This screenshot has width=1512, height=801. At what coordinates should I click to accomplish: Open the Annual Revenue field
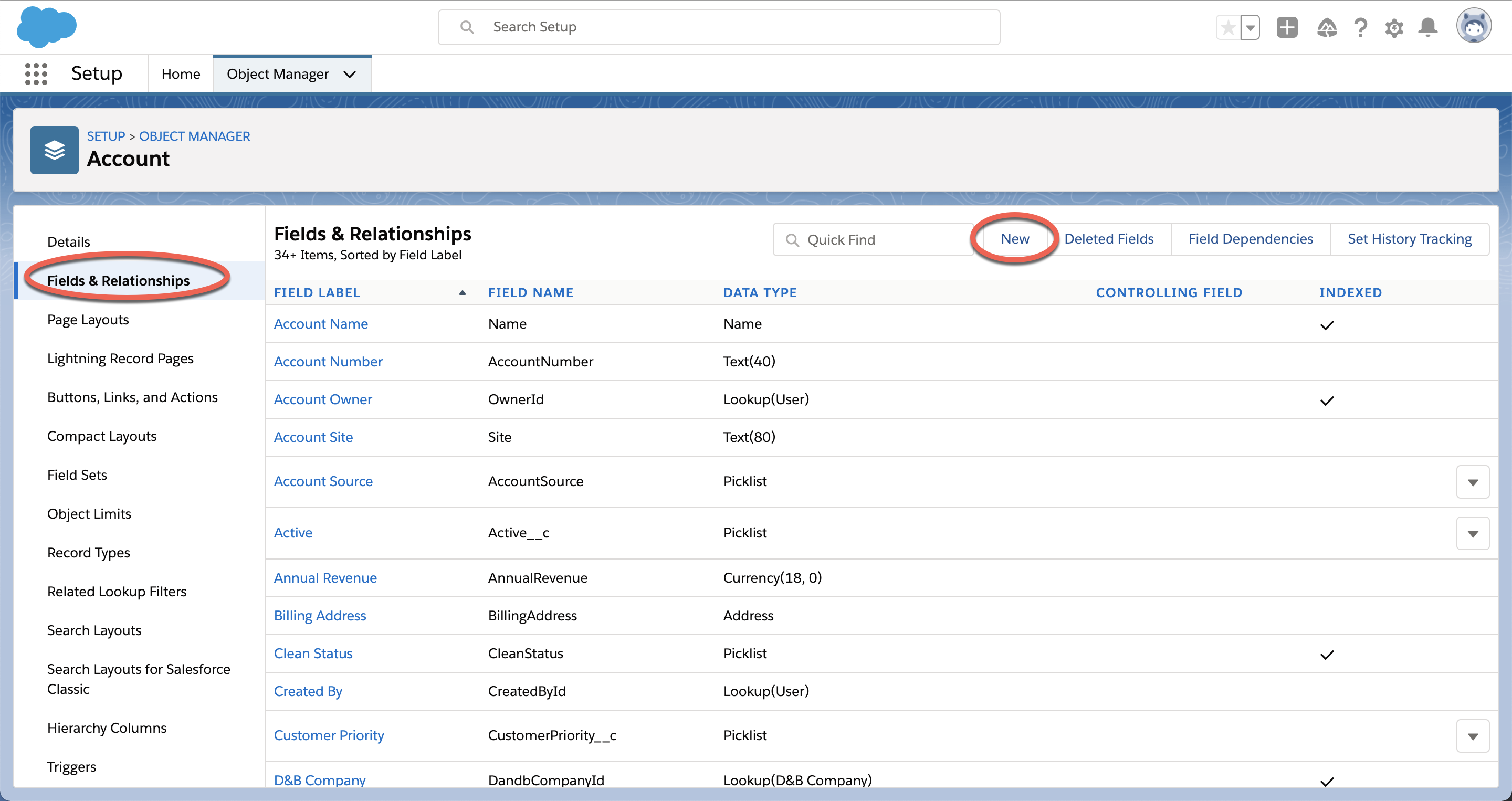(x=325, y=578)
